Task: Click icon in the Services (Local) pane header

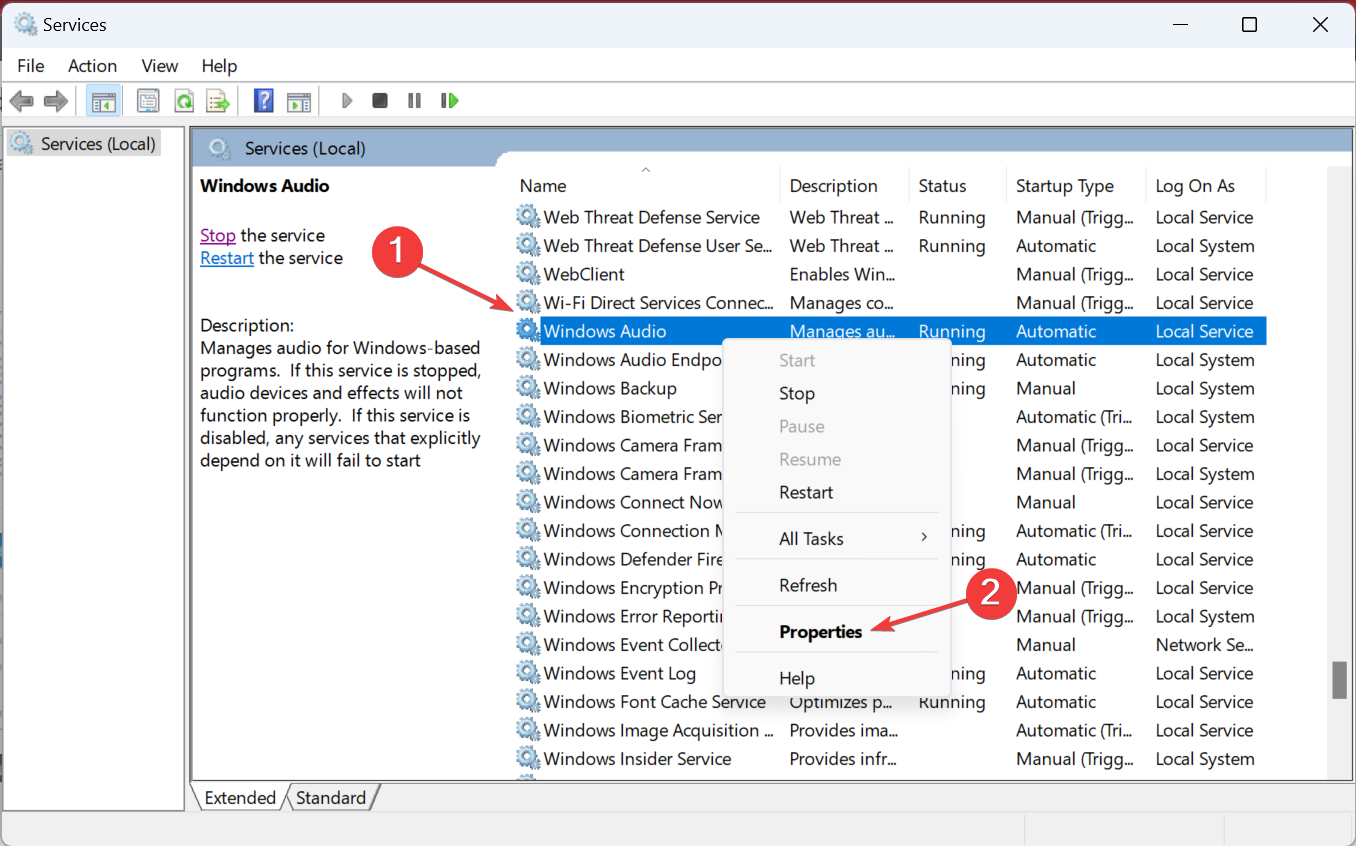Action: click(220, 148)
